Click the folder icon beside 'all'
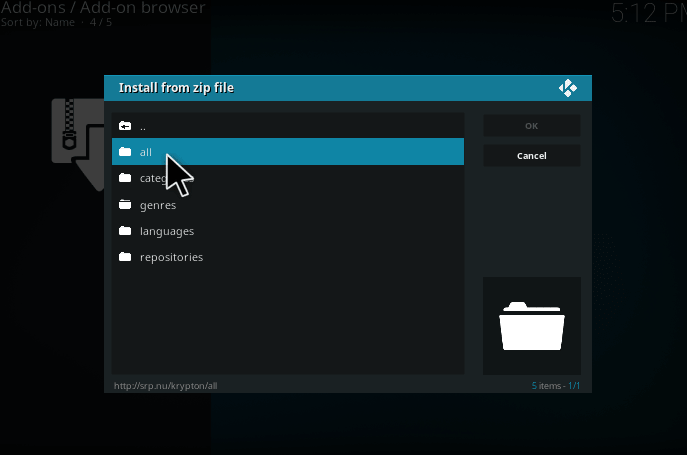Screen dimensions: 687x455 click(x=125, y=152)
